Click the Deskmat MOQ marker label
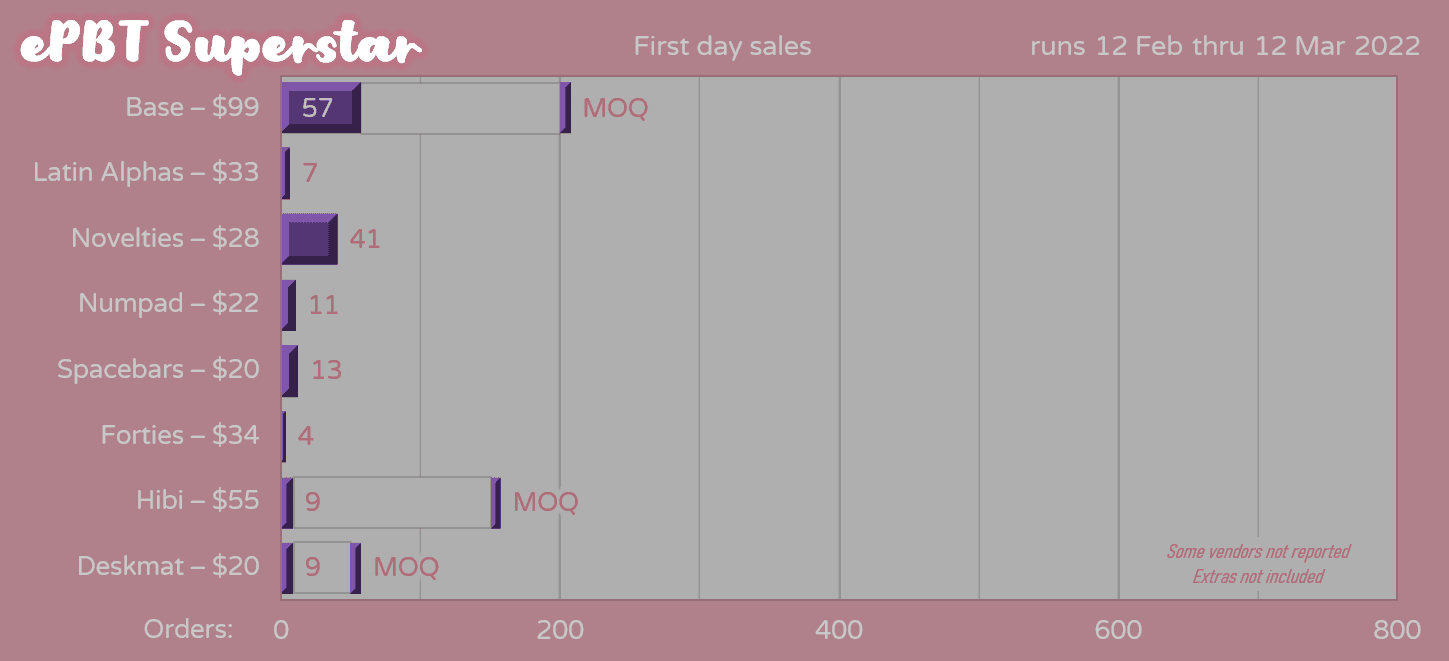 [x=406, y=568]
